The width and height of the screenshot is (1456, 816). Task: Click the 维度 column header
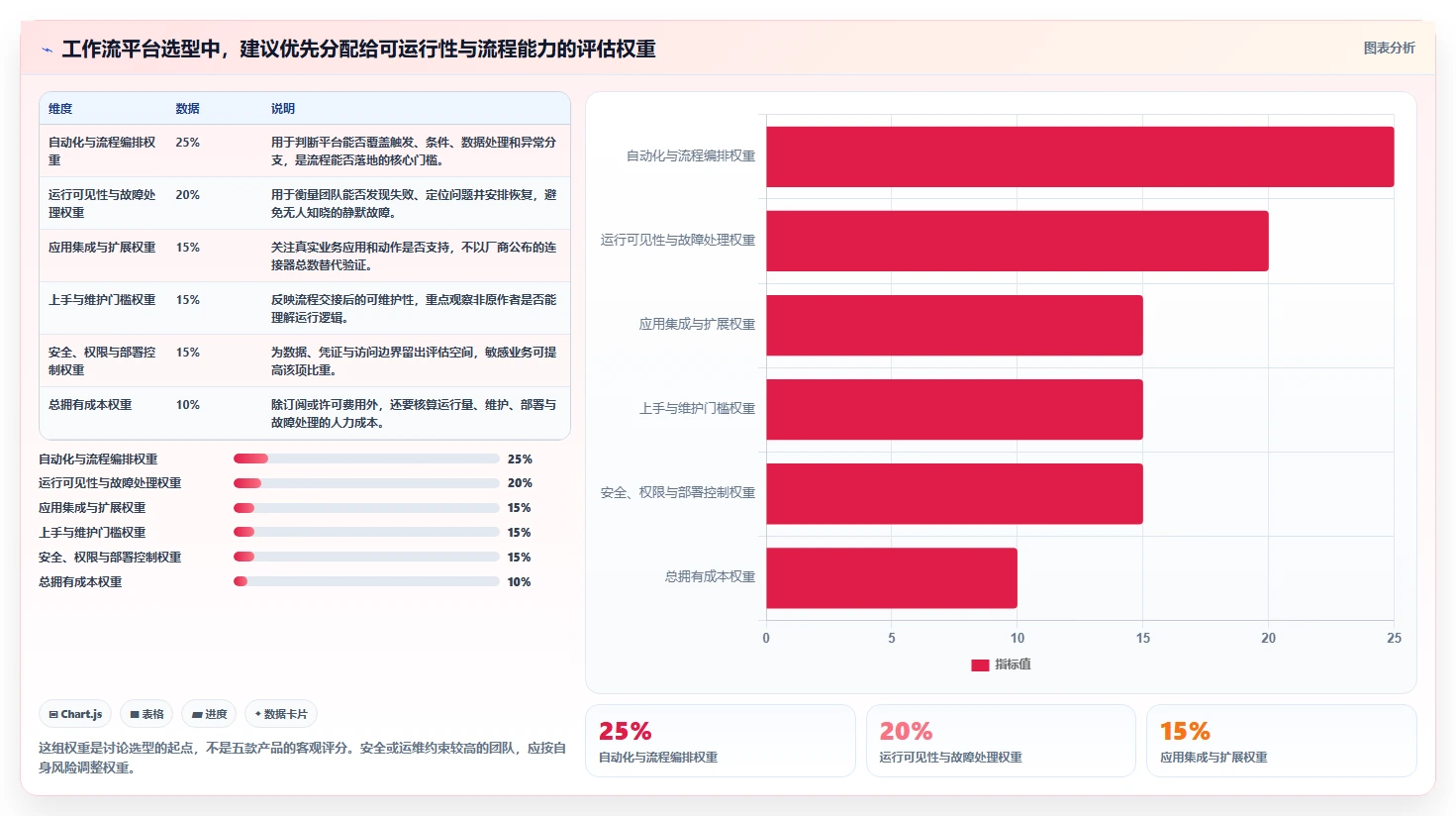point(60,109)
